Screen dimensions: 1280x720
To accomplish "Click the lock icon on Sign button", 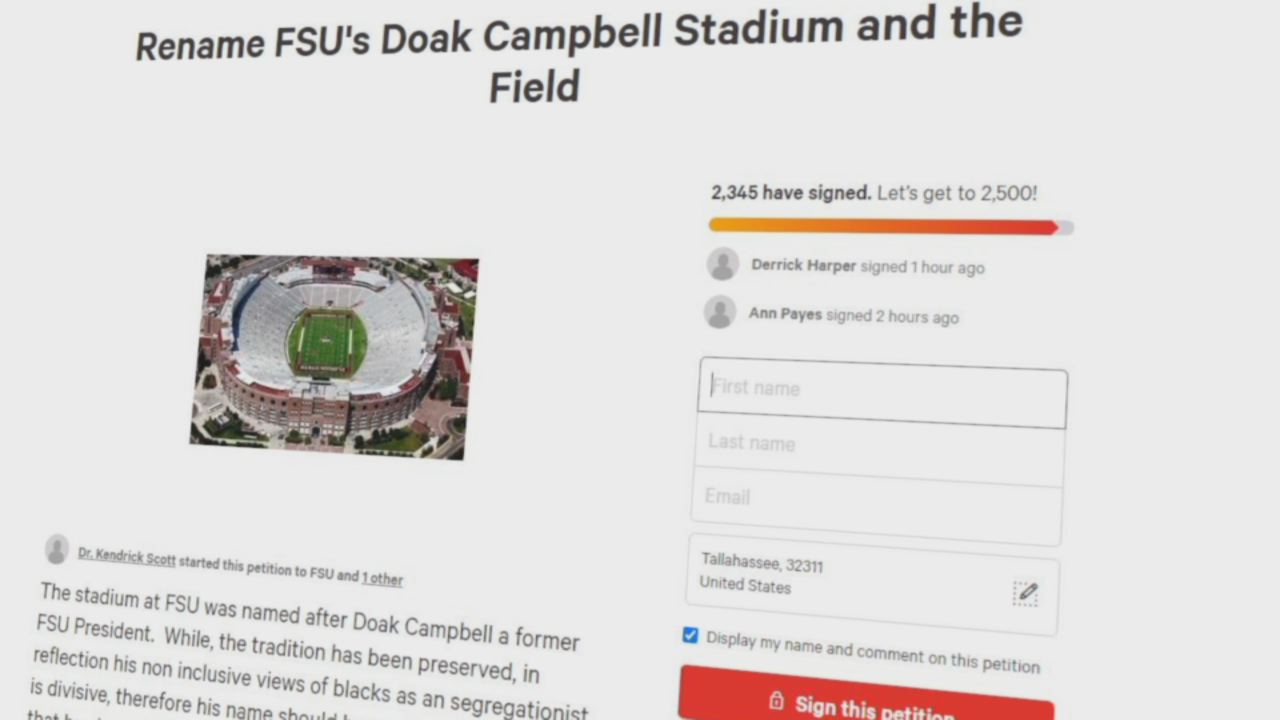I will click(776, 700).
